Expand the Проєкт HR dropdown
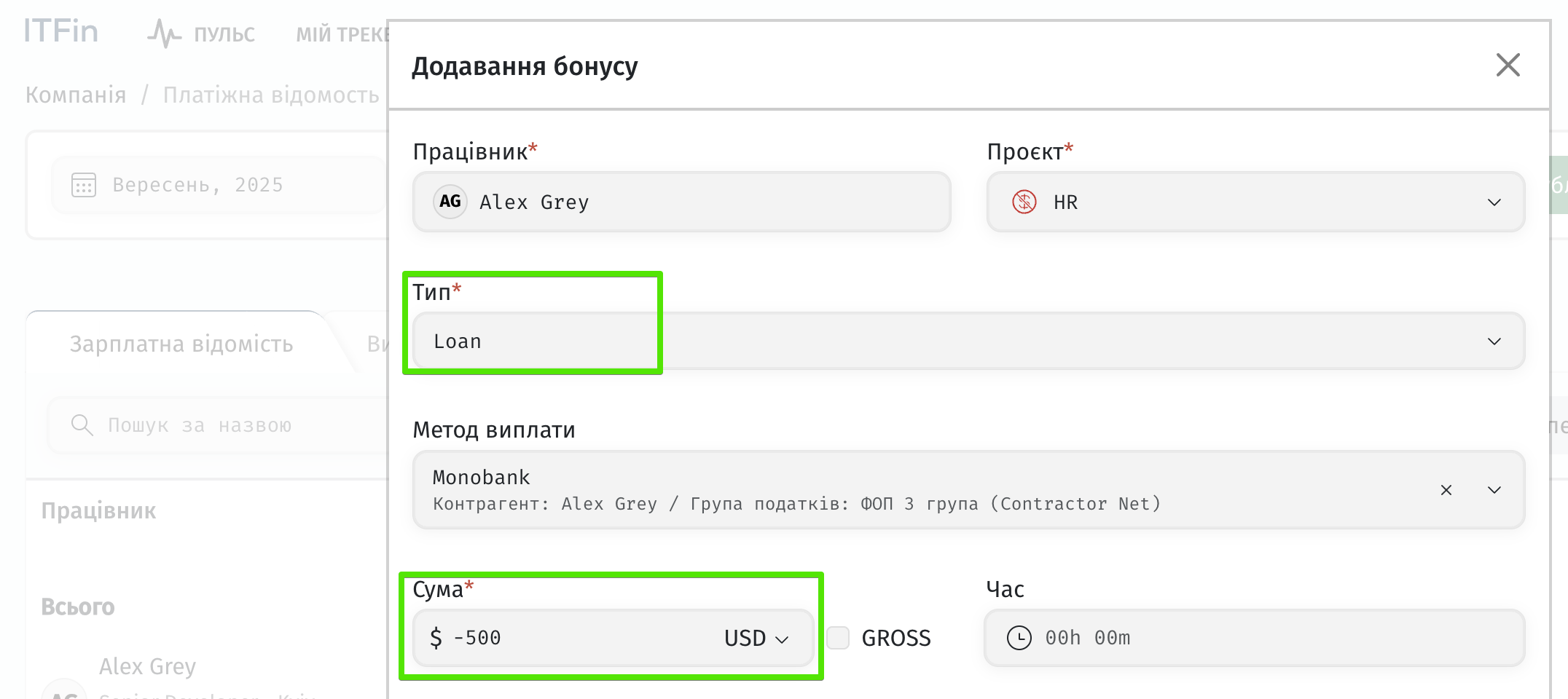Viewport: 1568px width, 699px height. (x=1494, y=202)
